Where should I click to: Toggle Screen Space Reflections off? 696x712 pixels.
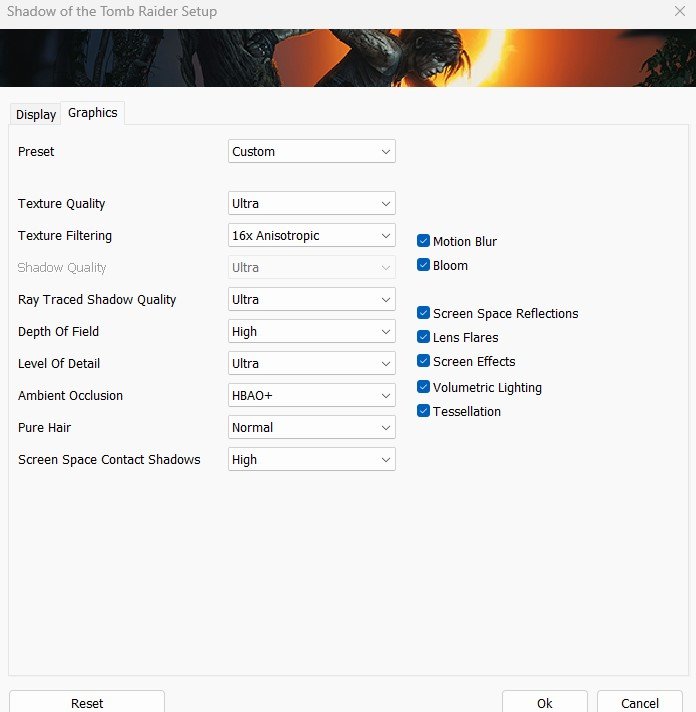click(423, 313)
